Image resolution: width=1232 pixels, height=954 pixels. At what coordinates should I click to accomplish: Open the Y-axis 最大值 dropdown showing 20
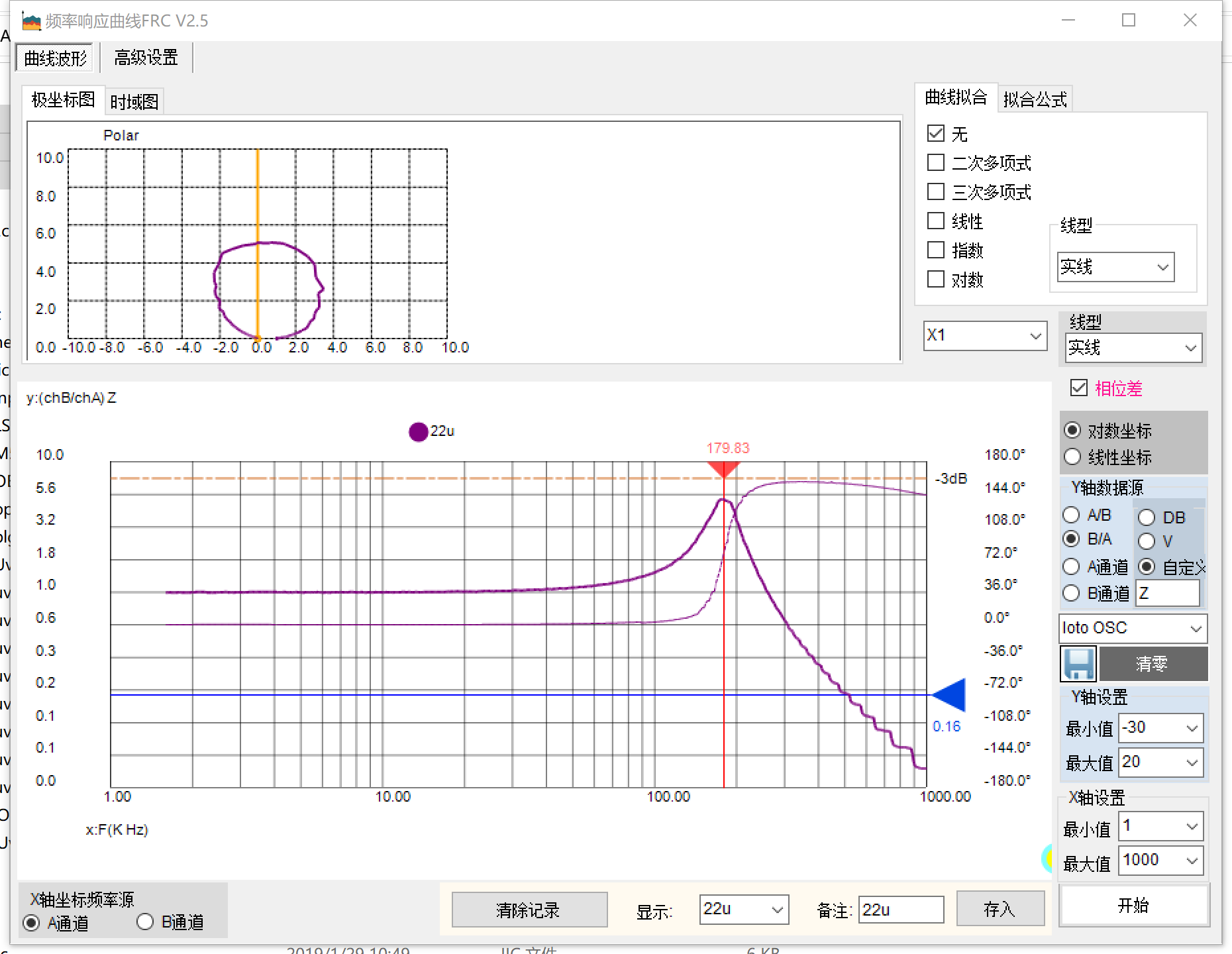point(1160,763)
